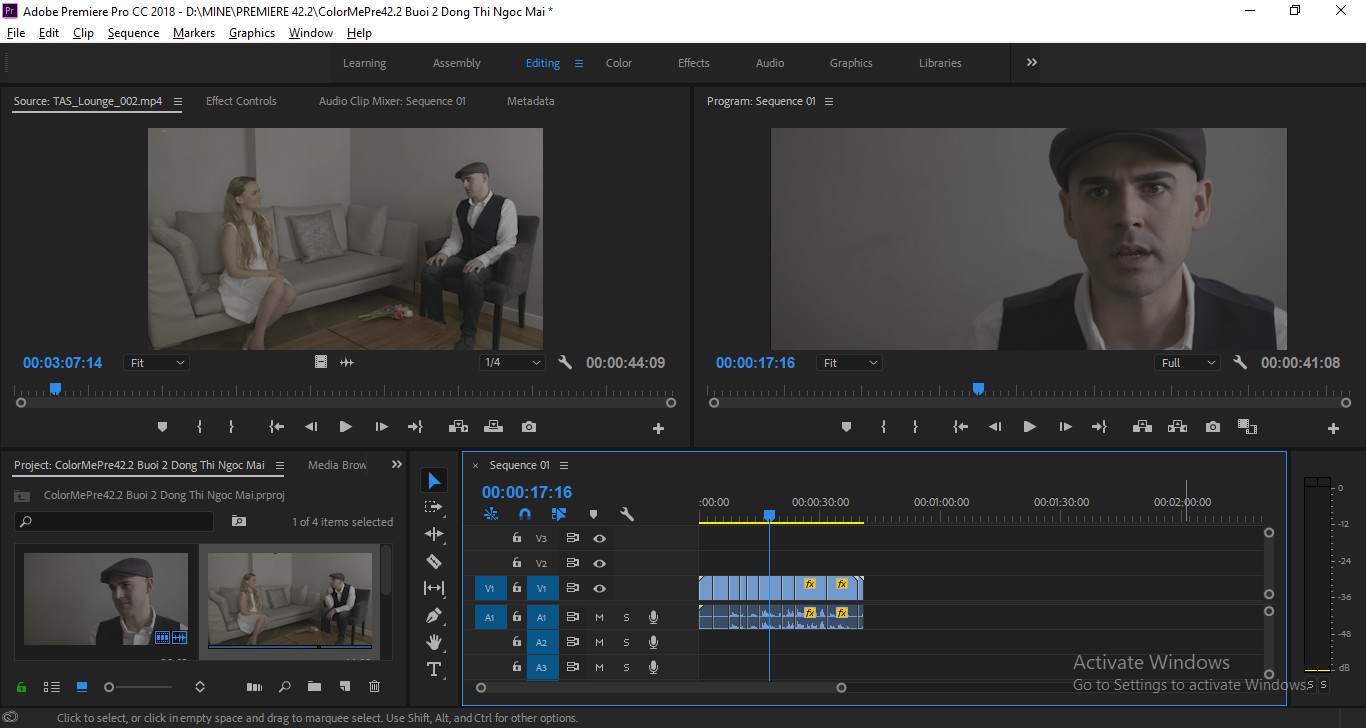This screenshot has width=1366, height=728.
Task: Solo track A2
Action: click(x=626, y=642)
